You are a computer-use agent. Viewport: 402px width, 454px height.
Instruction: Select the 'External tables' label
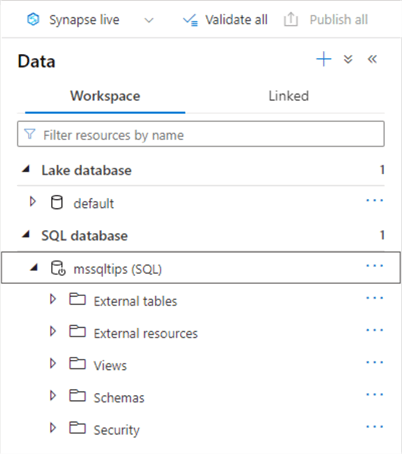point(135,301)
